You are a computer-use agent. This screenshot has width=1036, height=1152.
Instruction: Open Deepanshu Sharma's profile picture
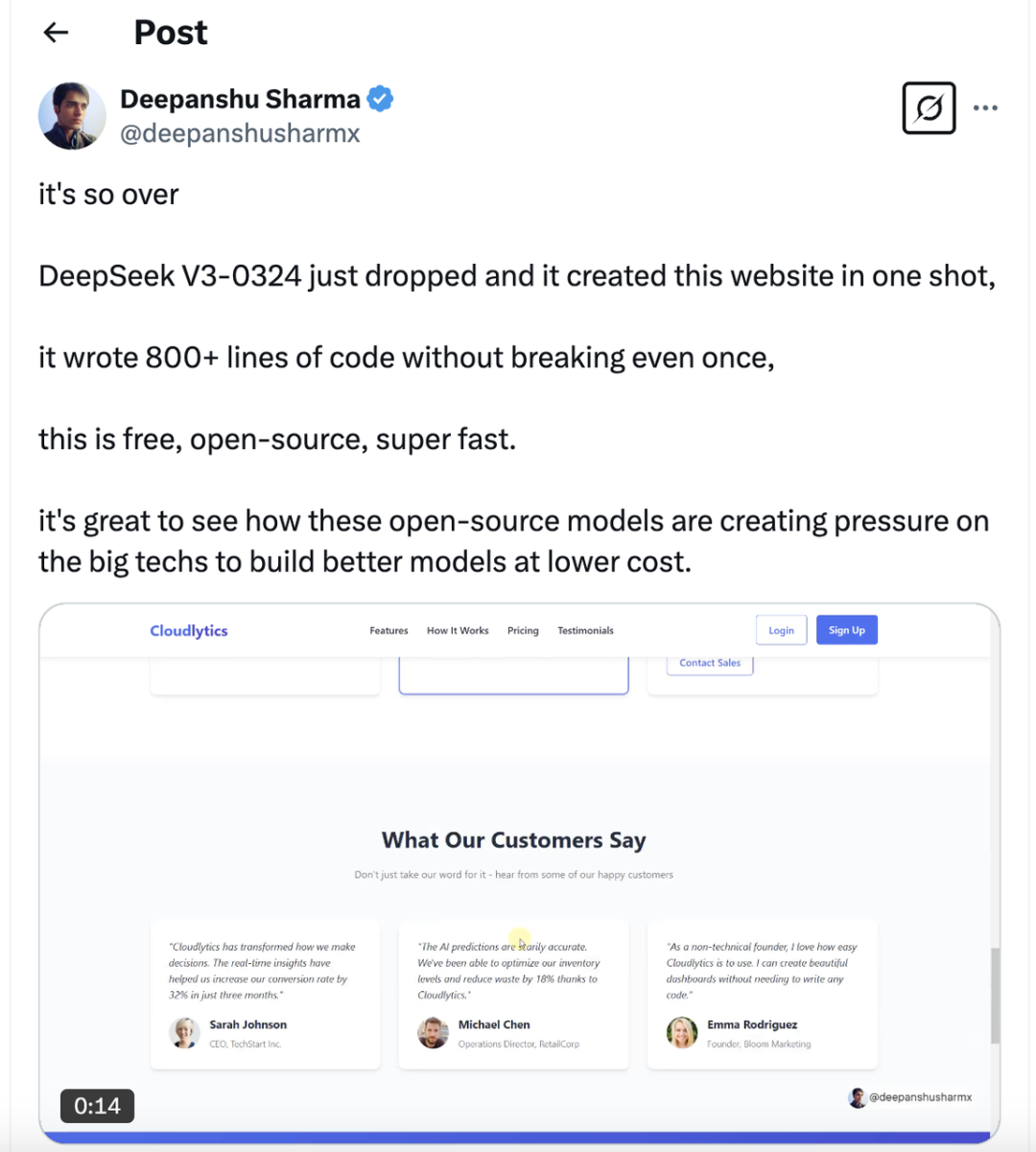[72, 116]
